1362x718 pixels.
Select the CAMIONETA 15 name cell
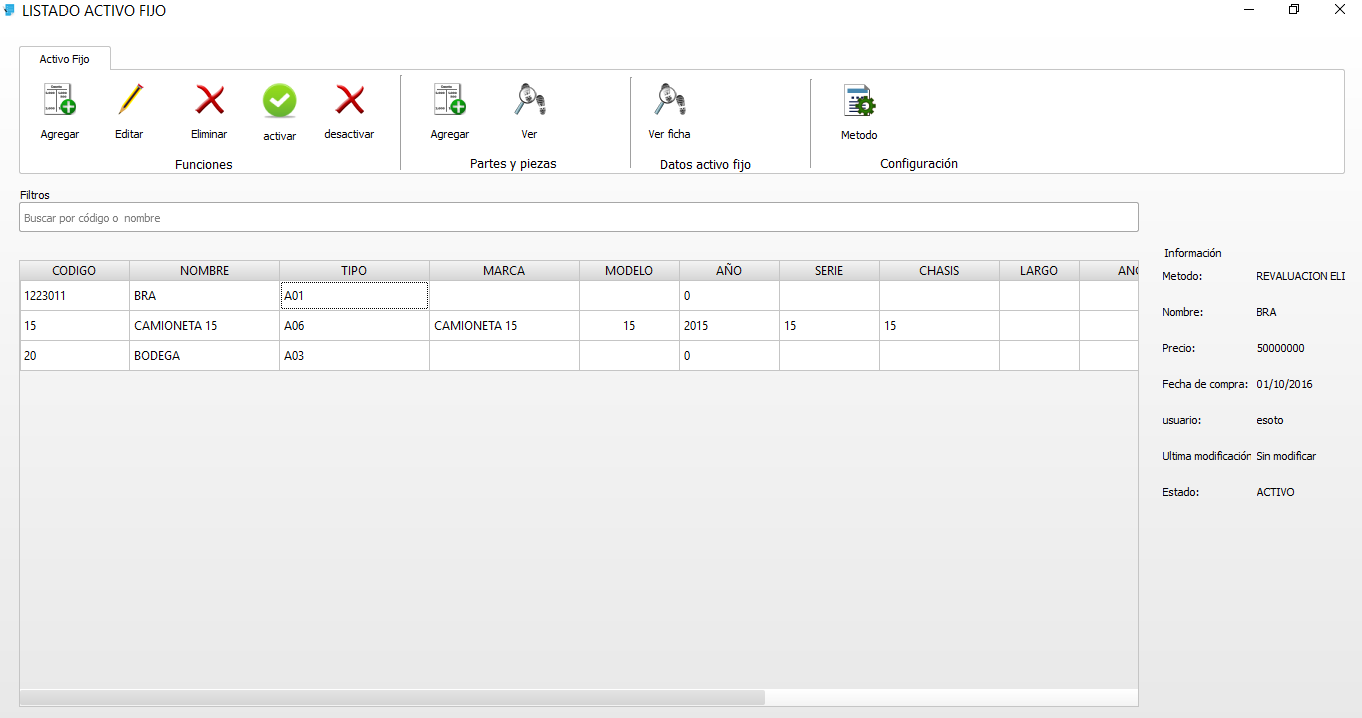(x=204, y=326)
